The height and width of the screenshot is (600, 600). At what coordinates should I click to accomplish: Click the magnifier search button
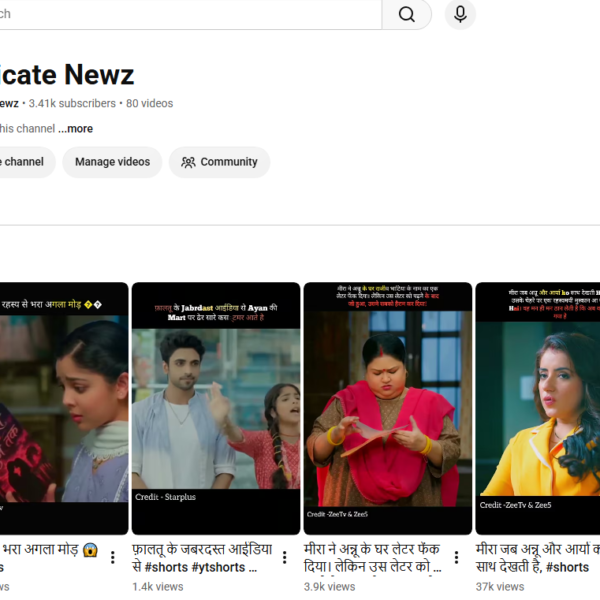pyautogui.click(x=406, y=15)
